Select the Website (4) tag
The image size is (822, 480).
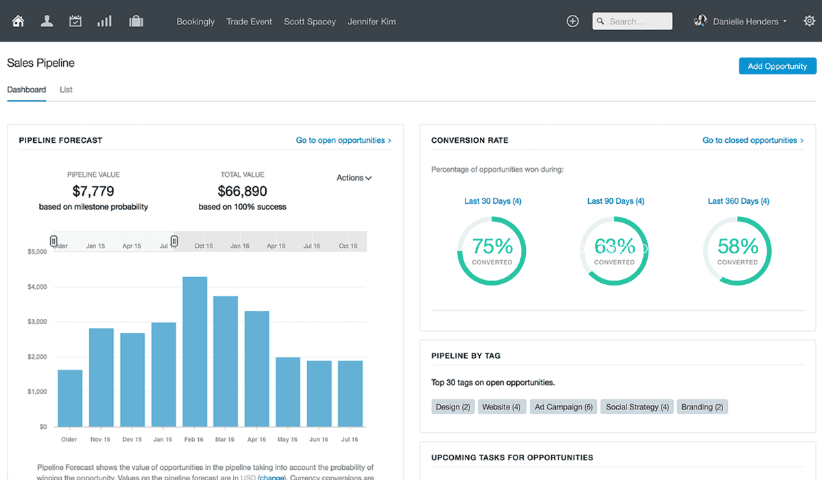[501, 407]
